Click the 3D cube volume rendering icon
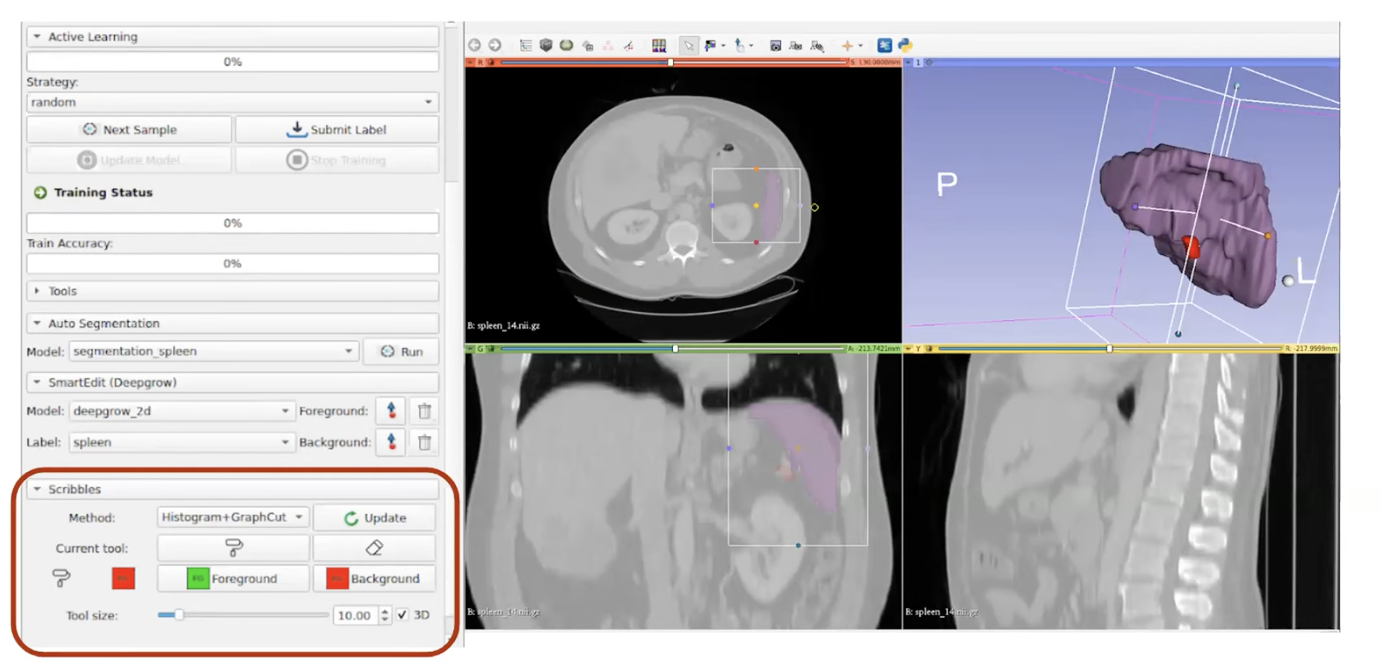Image resolution: width=1382 pixels, height=670 pixels. pyautogui.click(x=546, y=45)
